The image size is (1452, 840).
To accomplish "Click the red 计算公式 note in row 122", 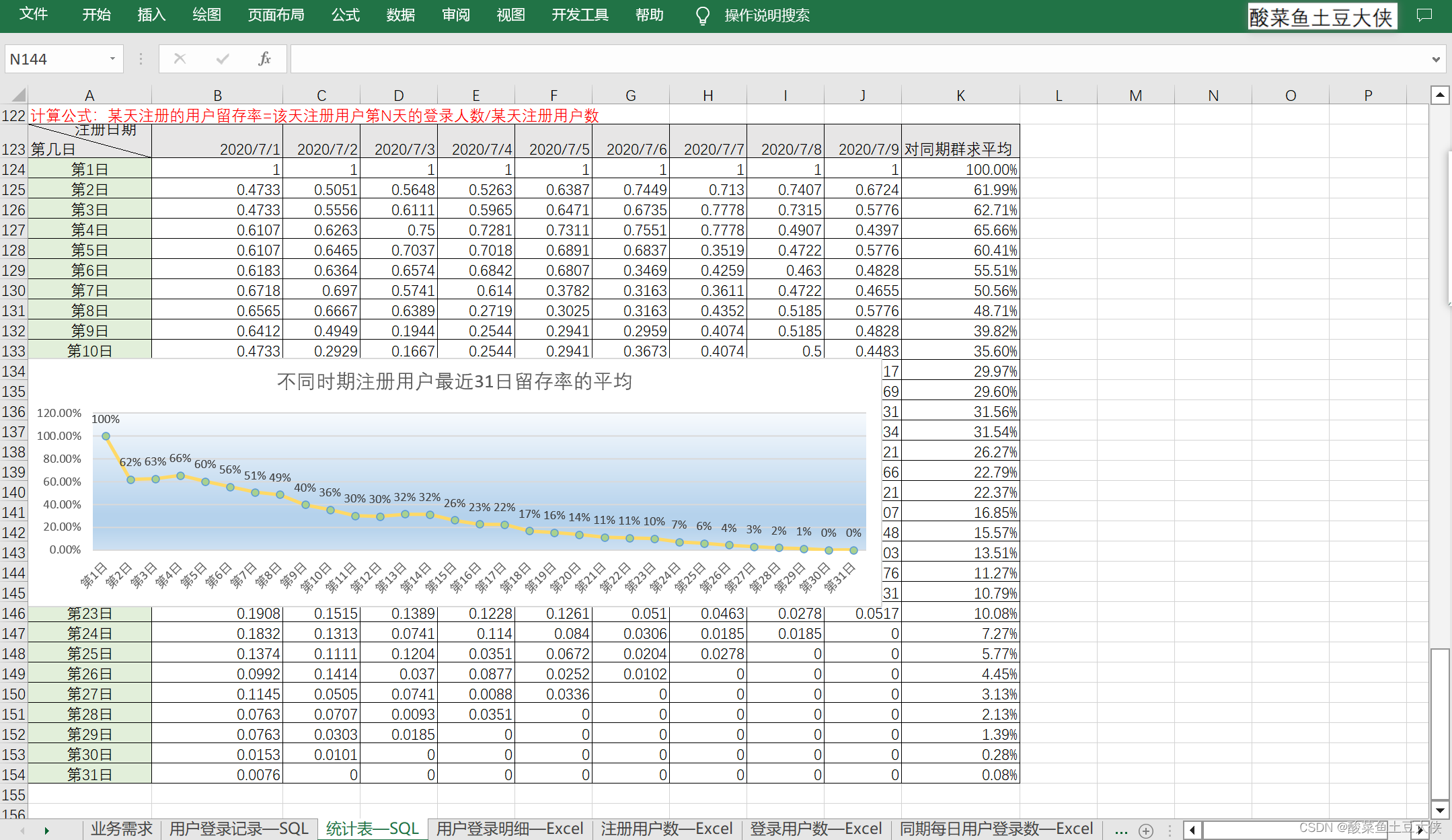I will point(315,116).
